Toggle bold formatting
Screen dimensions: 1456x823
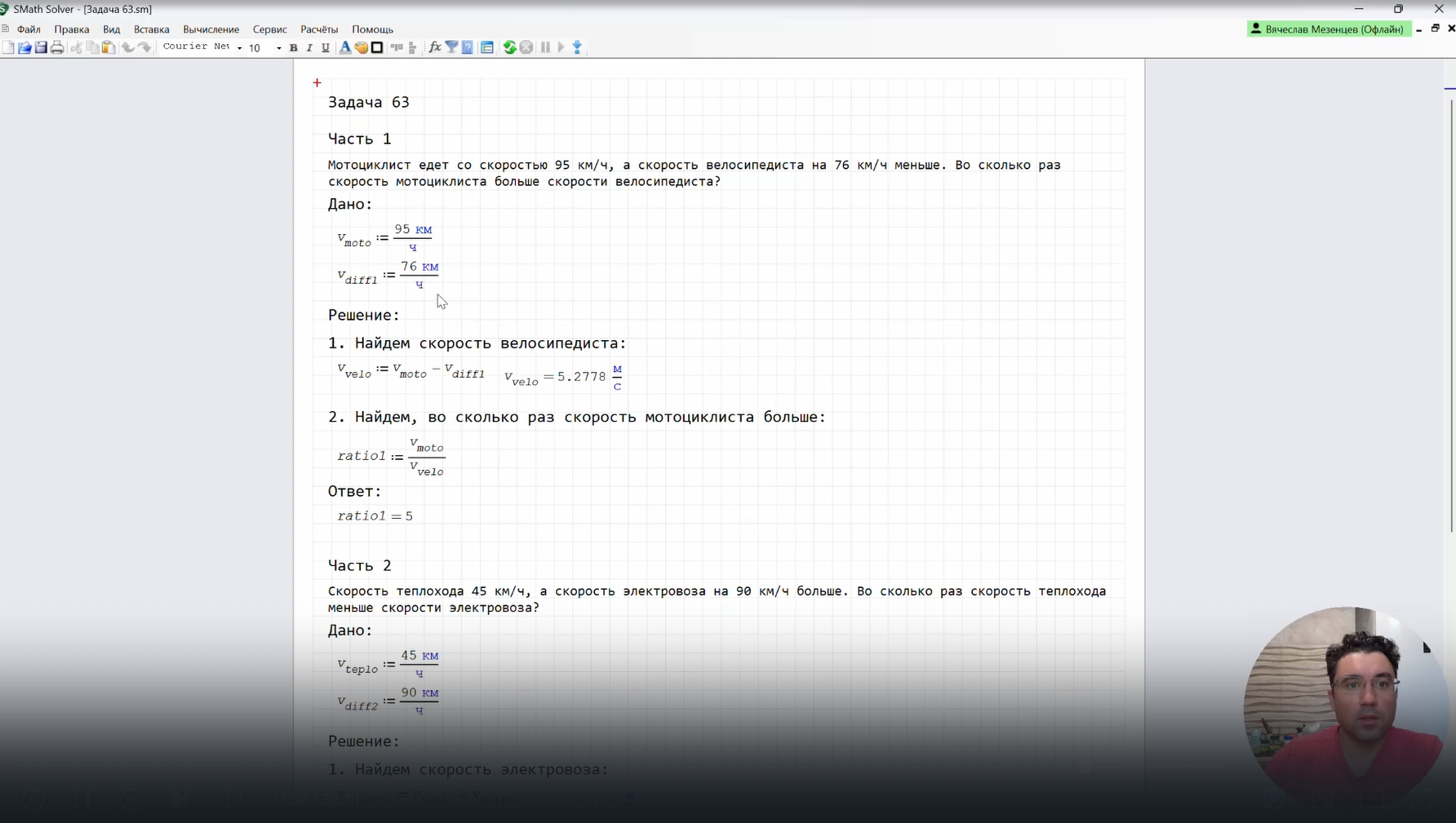(294, 48)
